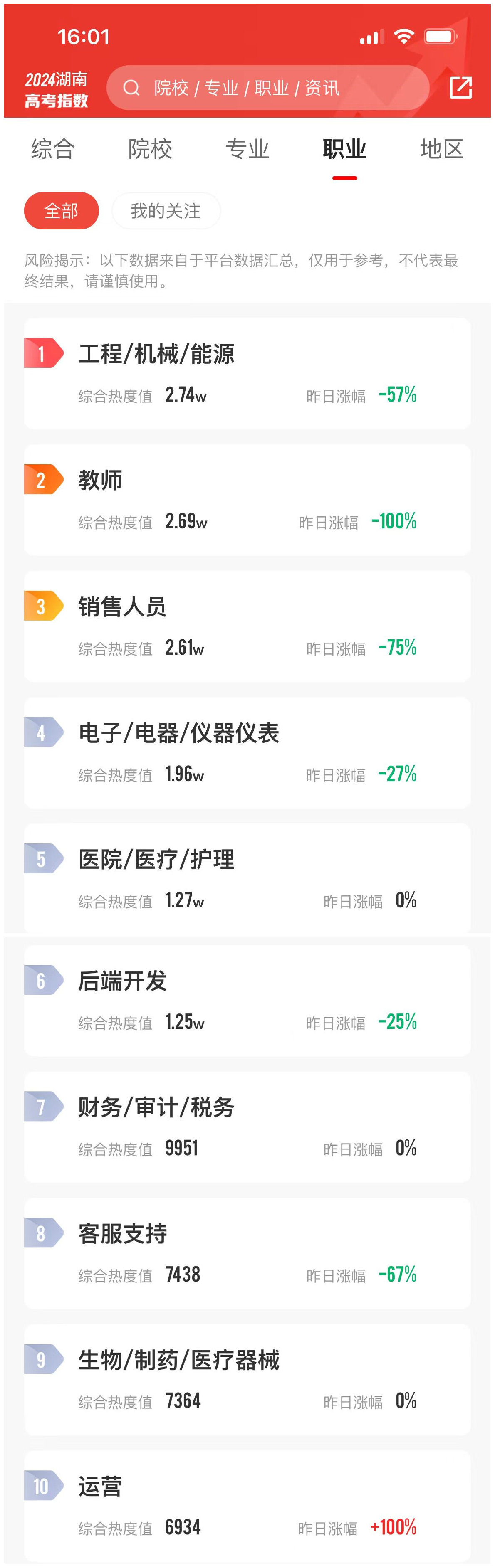Open the 后端开发 career entry

(x=247, y=1001)
